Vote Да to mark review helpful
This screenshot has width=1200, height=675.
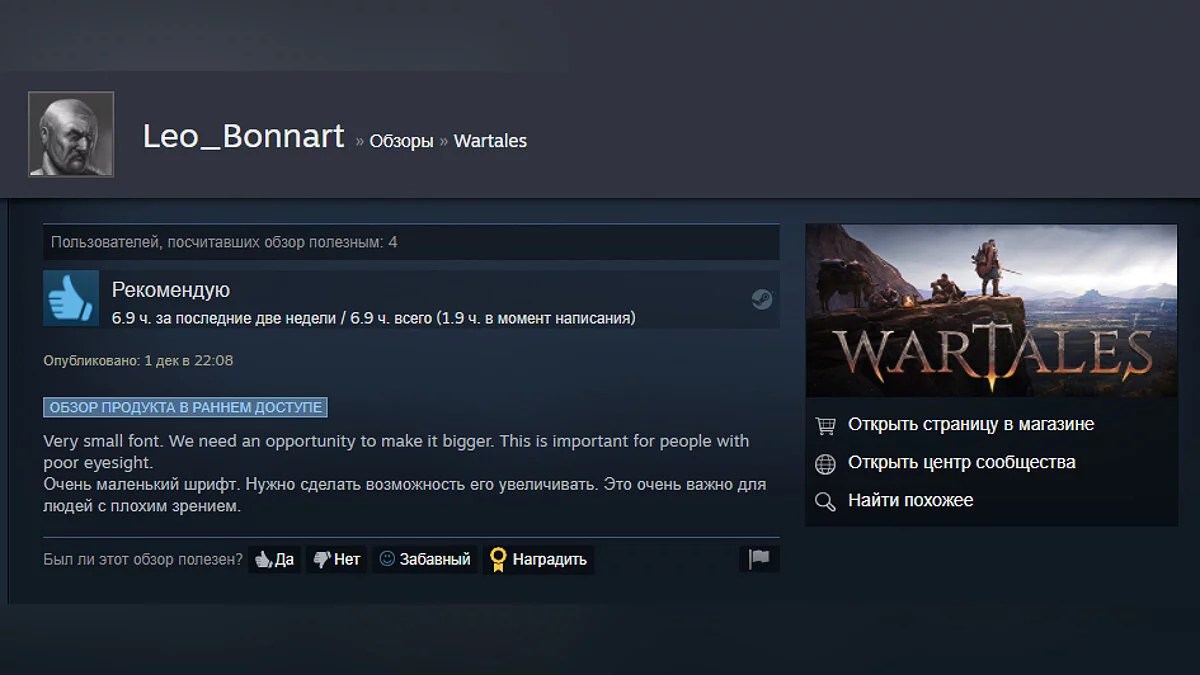(x=275, y=560)
